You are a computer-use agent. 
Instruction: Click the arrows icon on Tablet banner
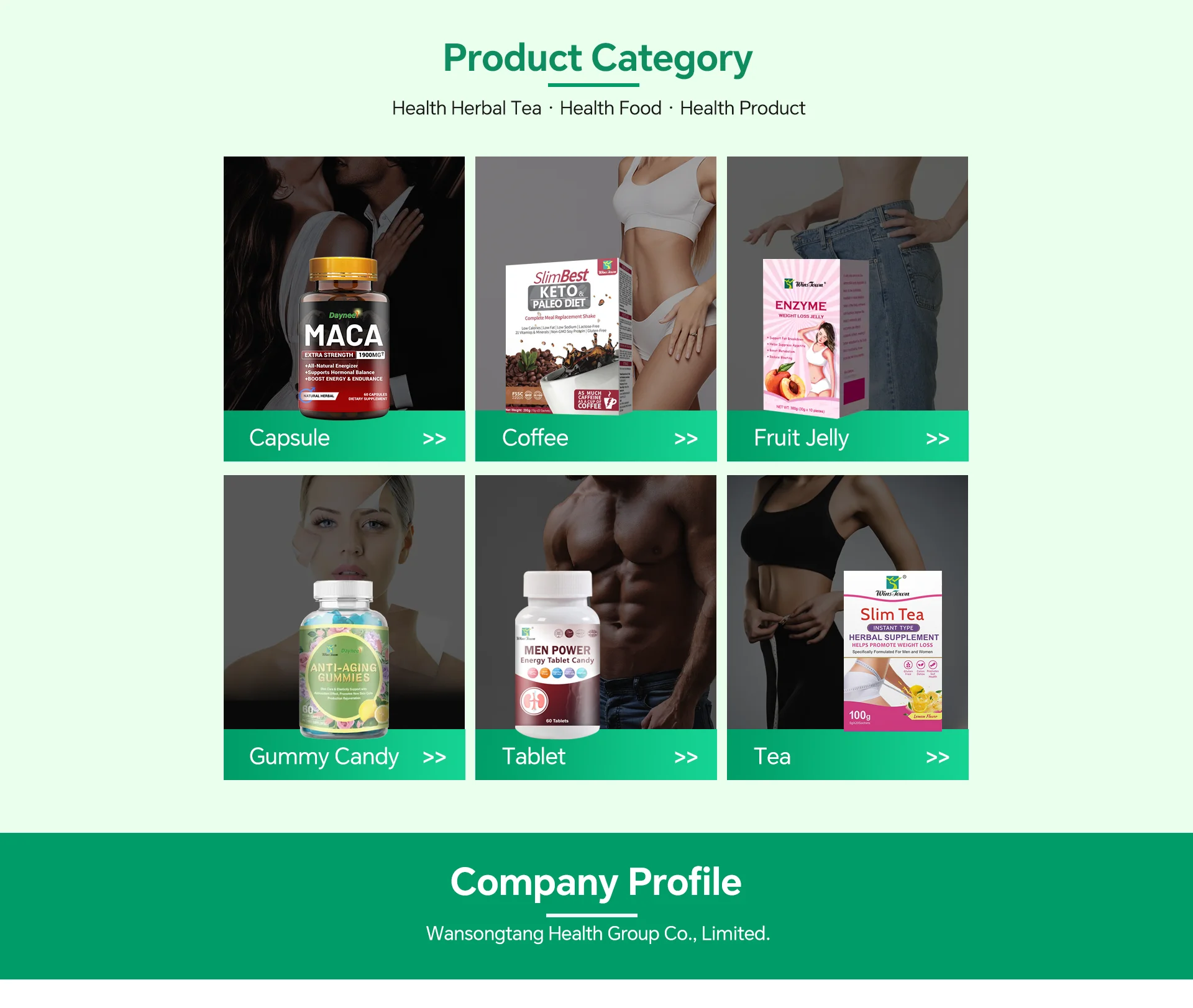coord(686,757)
